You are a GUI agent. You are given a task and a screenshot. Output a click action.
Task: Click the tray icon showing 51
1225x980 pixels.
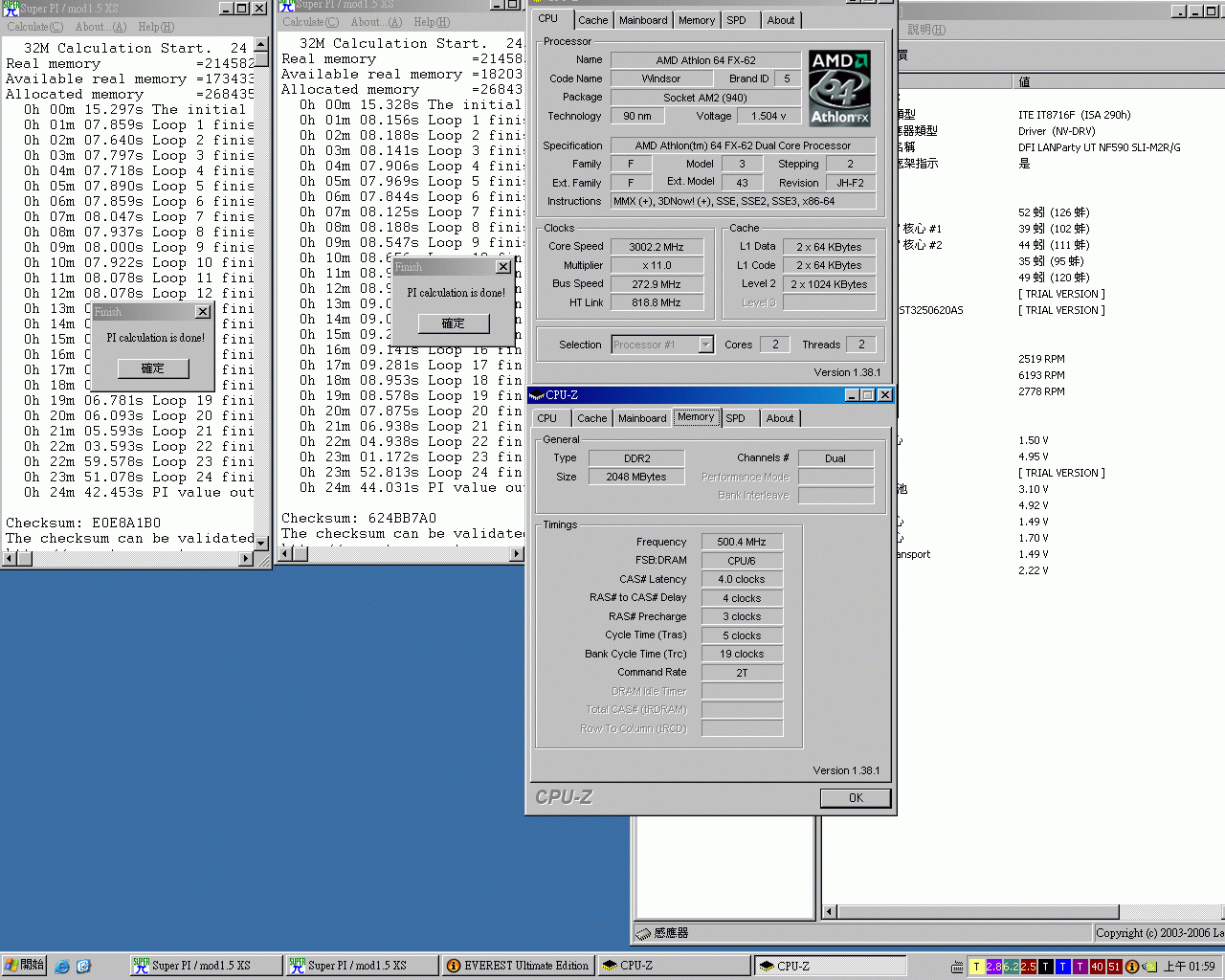pos(1114,967)
